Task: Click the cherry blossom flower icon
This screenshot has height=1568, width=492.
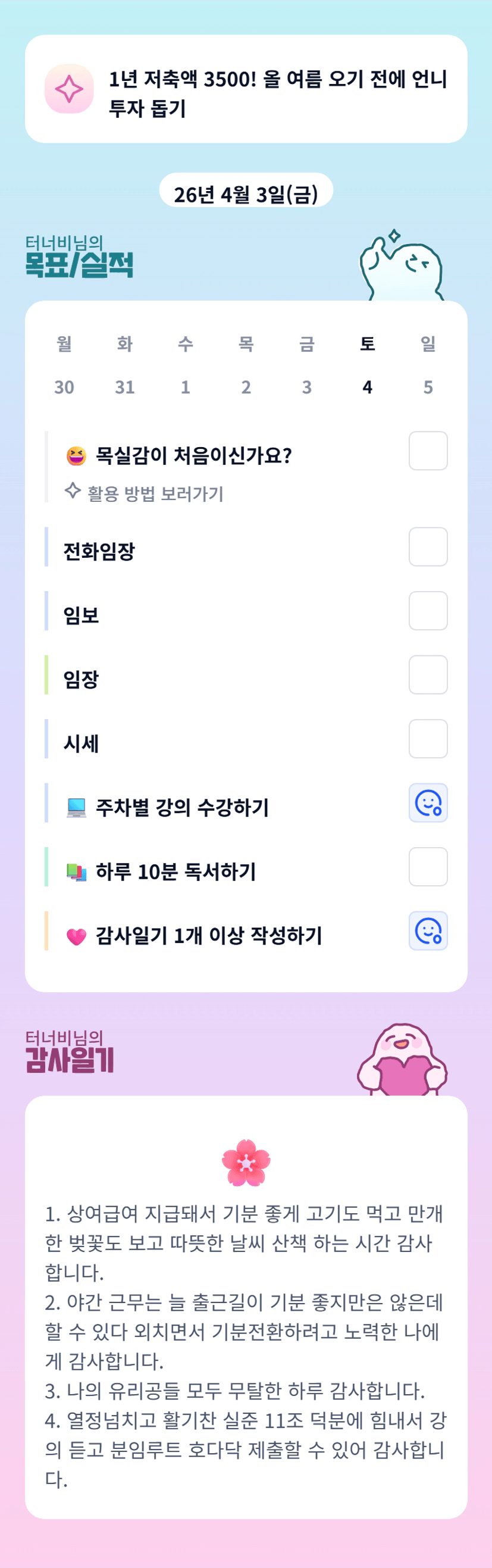Action: tap(246, 1162)
